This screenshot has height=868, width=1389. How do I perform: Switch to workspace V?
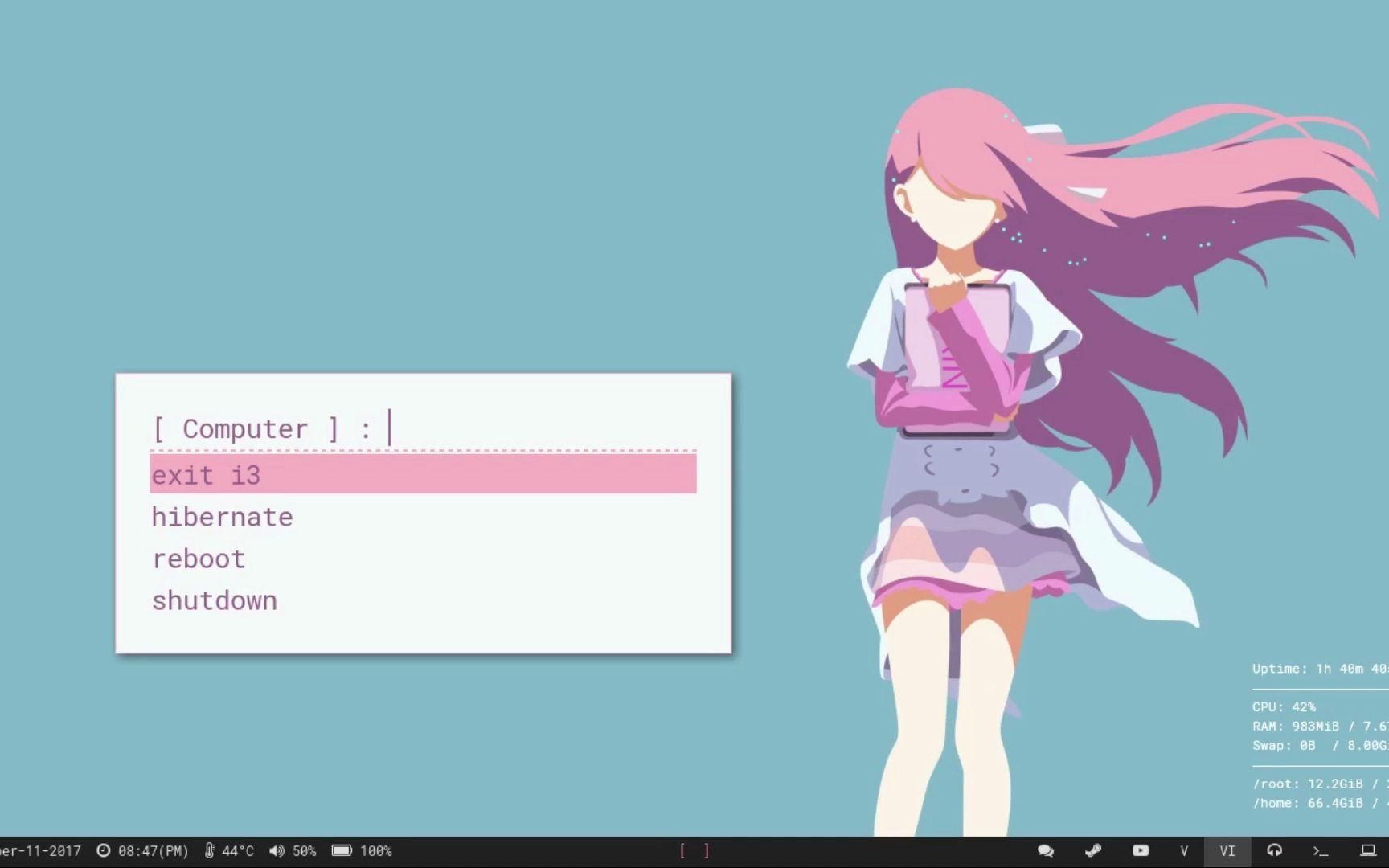click(1184, 851)
